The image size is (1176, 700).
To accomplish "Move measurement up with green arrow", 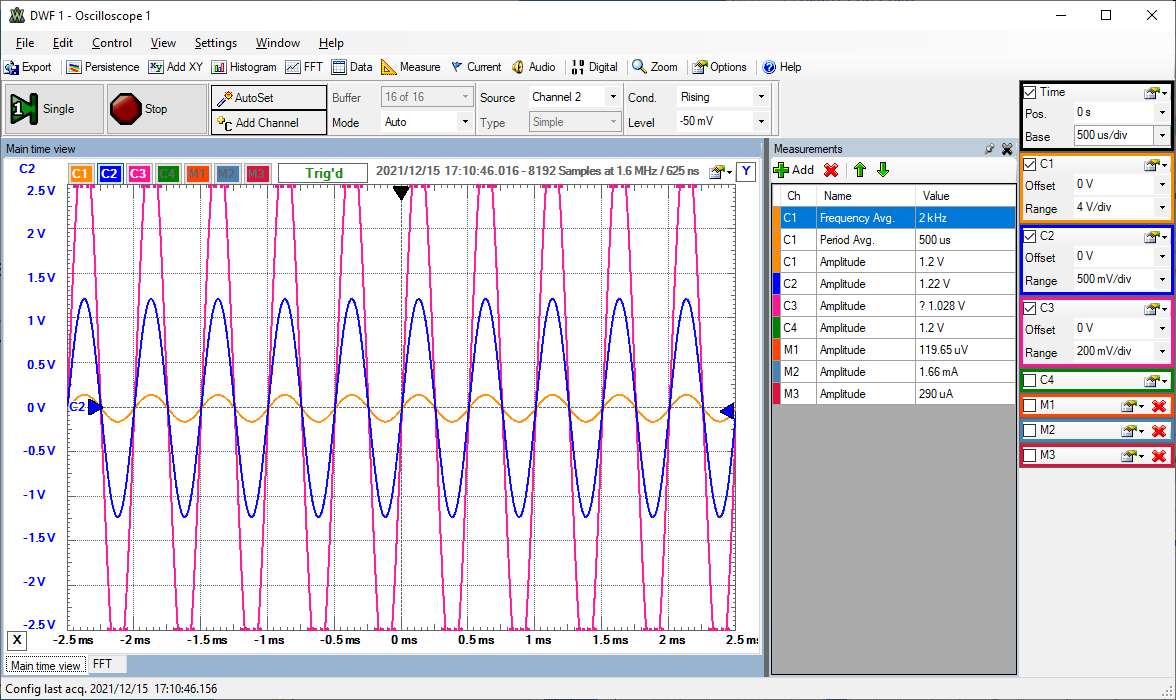I will tap(859, 170).
